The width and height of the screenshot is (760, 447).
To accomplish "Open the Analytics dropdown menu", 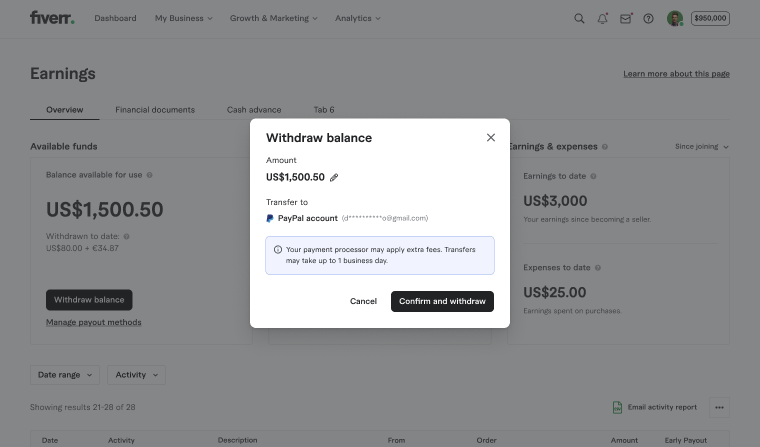I will pyautogui.click(x=358, y=18).
